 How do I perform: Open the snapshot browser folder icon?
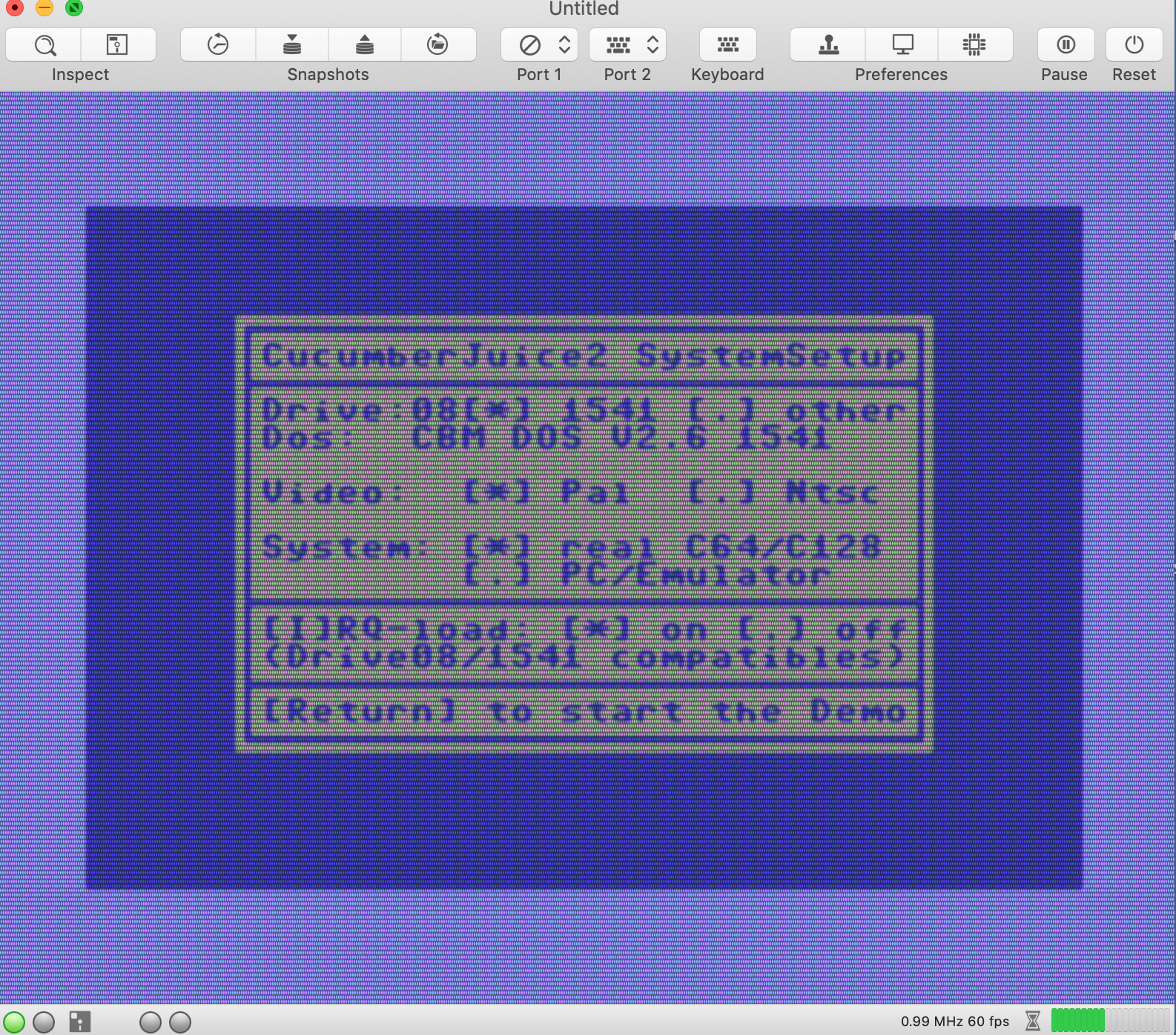coord(438,45)
